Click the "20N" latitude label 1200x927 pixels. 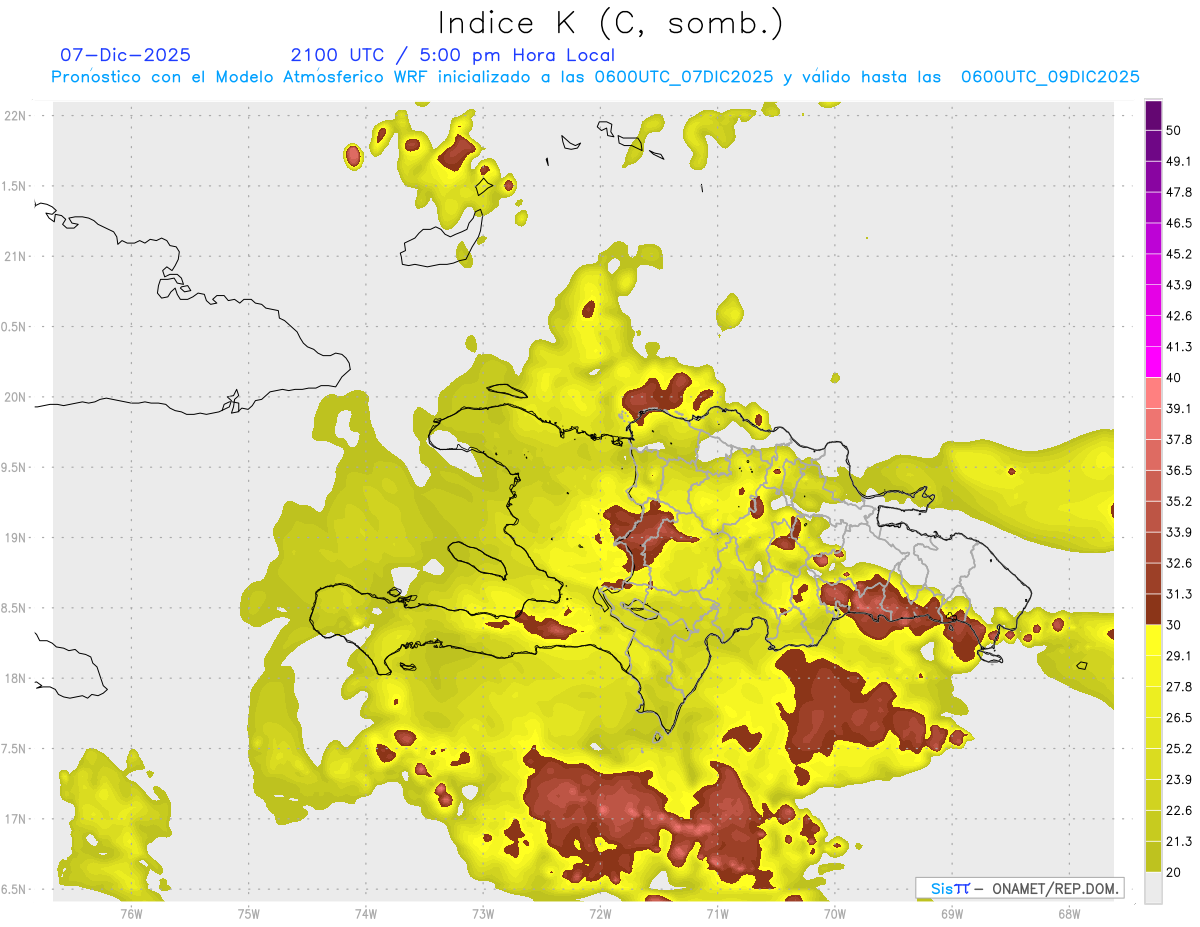pyautogui.click(x=15, y=397)
